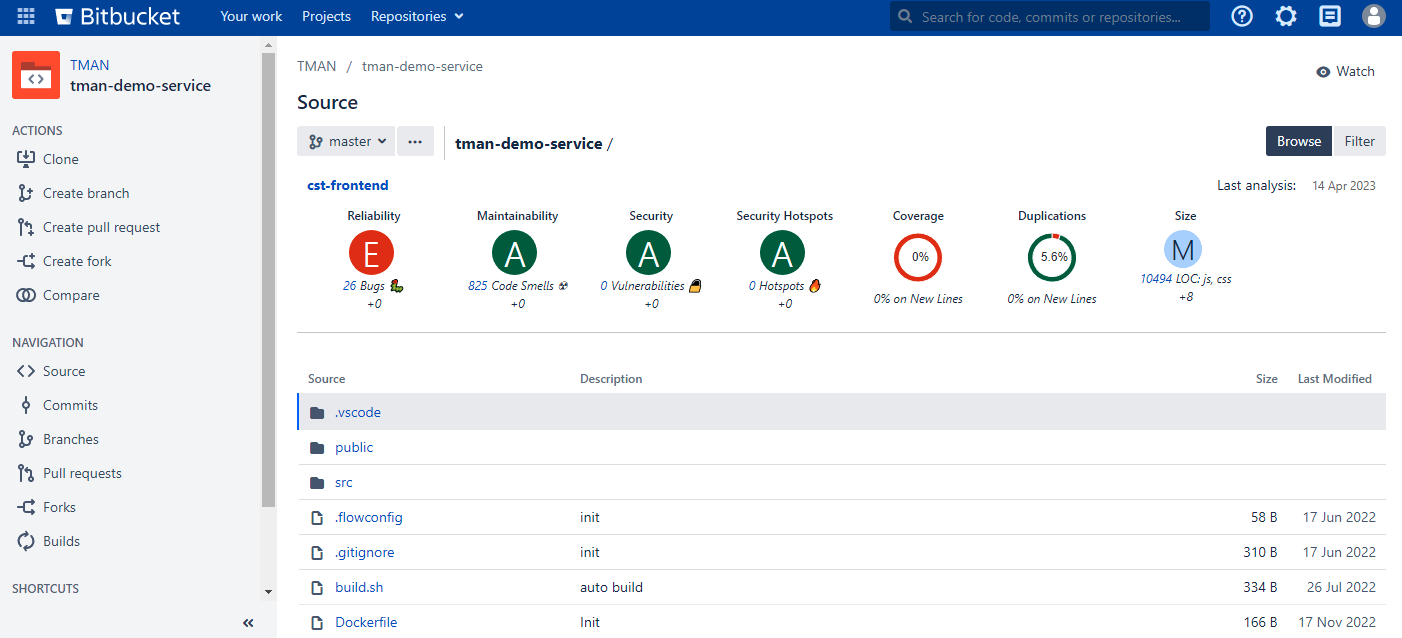The image size is (1402, 638).
Task: Open the Dockerfile file link
Action: 366,623
